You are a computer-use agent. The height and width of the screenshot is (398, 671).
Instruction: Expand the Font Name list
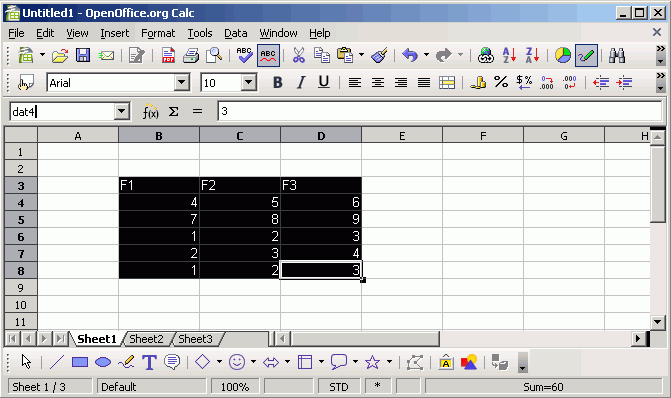click(182, 82)
